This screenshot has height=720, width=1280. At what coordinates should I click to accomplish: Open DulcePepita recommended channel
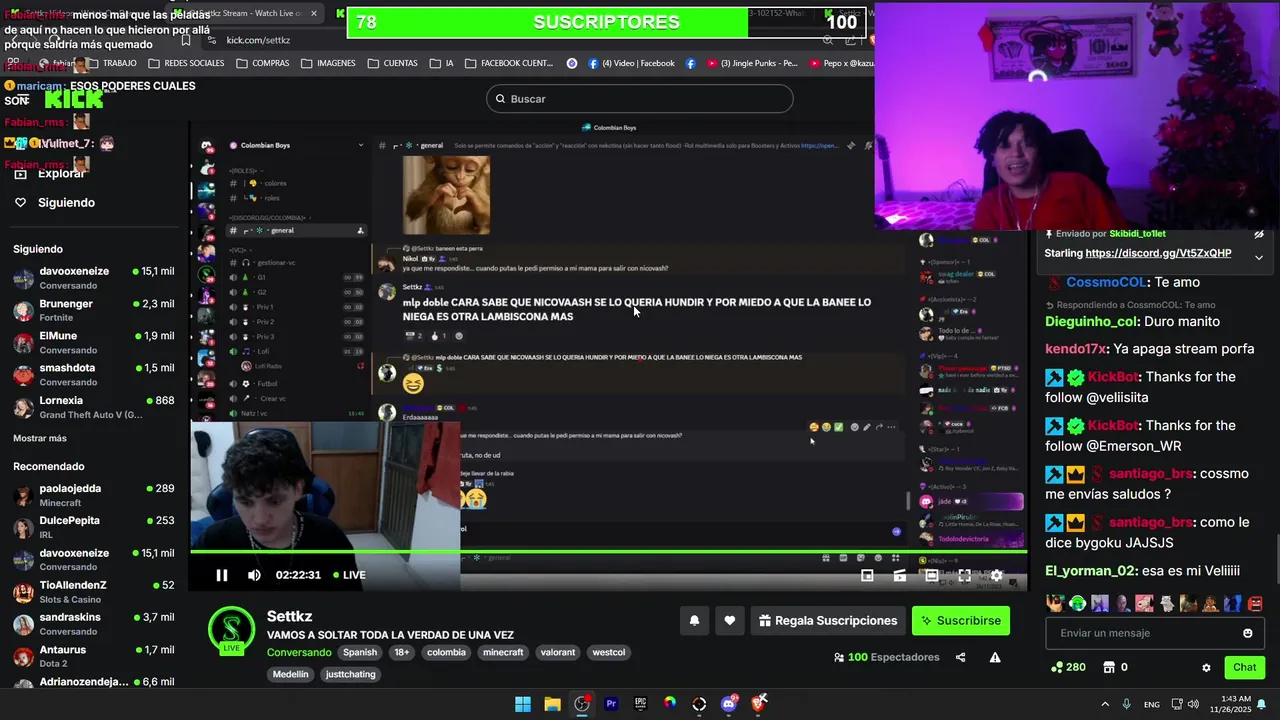pyautogui.click(x=94, y=527)
